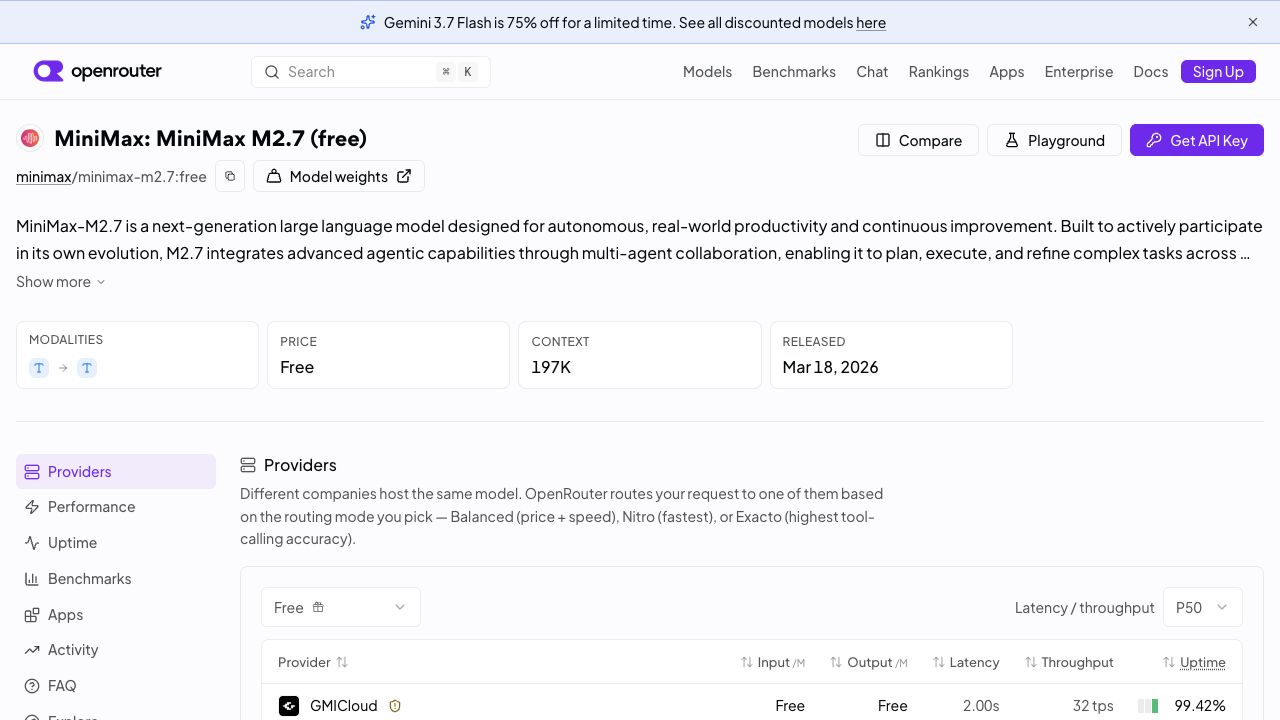Switch to the Performance sidebar section

tap(116, 507)
